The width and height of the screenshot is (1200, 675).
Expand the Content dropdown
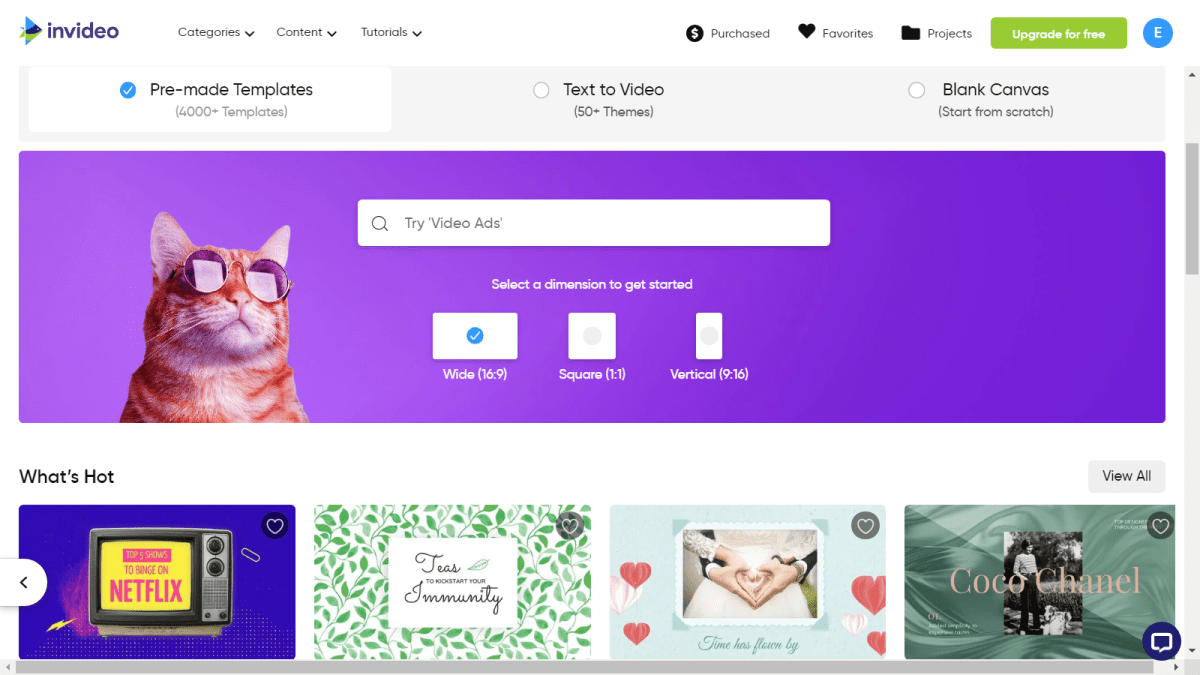[306, 32]
